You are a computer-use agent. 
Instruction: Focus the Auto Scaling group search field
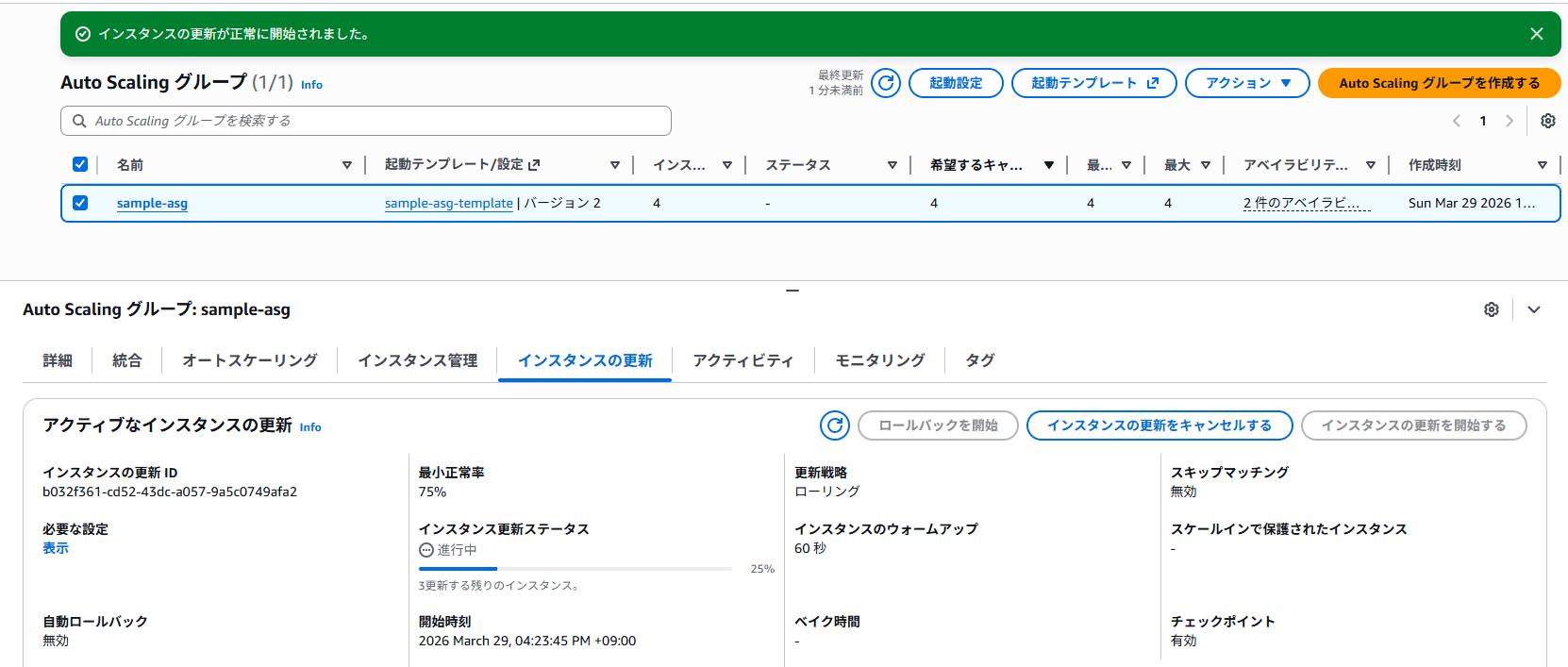click(x=366, y=121)
